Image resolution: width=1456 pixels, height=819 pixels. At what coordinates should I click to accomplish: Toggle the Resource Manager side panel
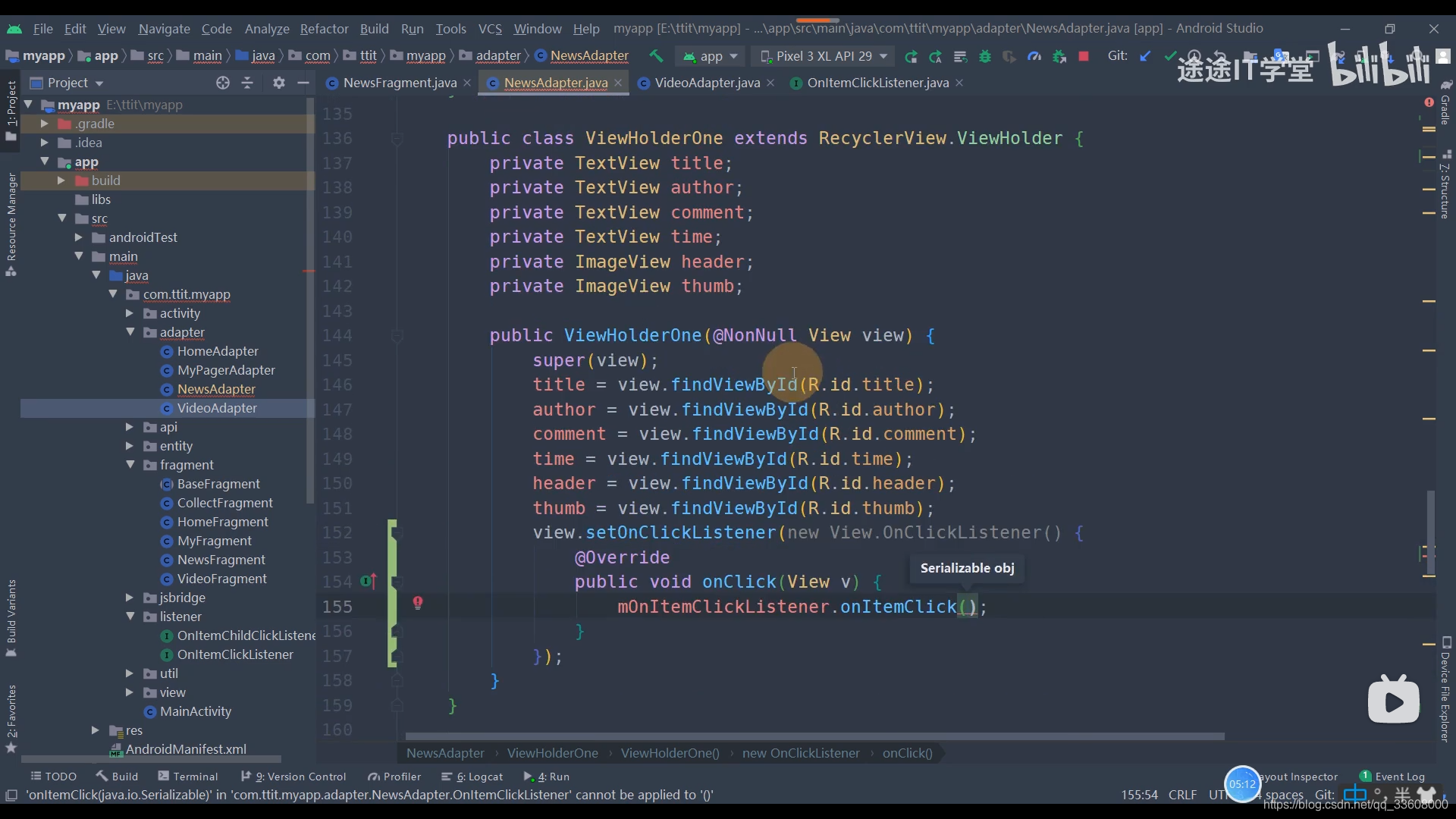(x=11, y=224)
